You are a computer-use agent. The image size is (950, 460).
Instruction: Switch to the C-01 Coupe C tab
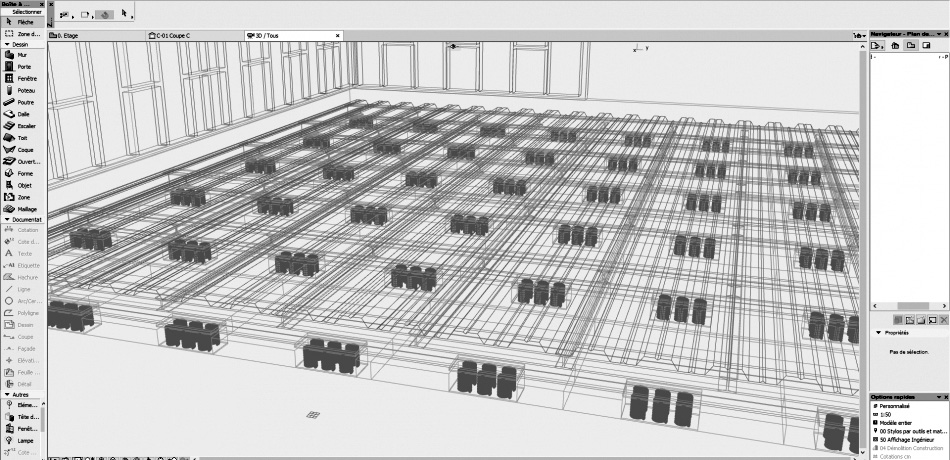[x=195, y=36]
